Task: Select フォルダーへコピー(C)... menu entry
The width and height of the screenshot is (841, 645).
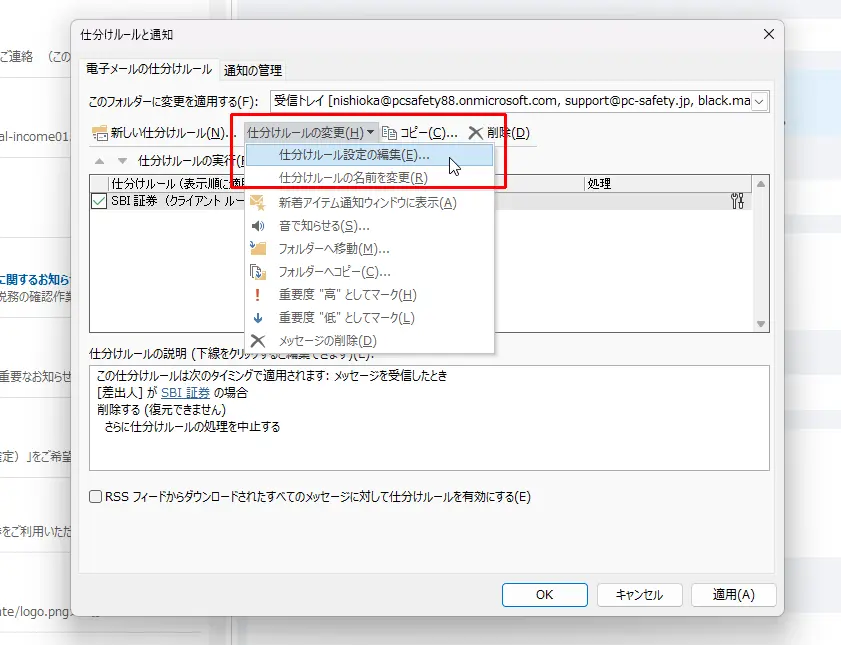Action: click(x=369, y=272)
